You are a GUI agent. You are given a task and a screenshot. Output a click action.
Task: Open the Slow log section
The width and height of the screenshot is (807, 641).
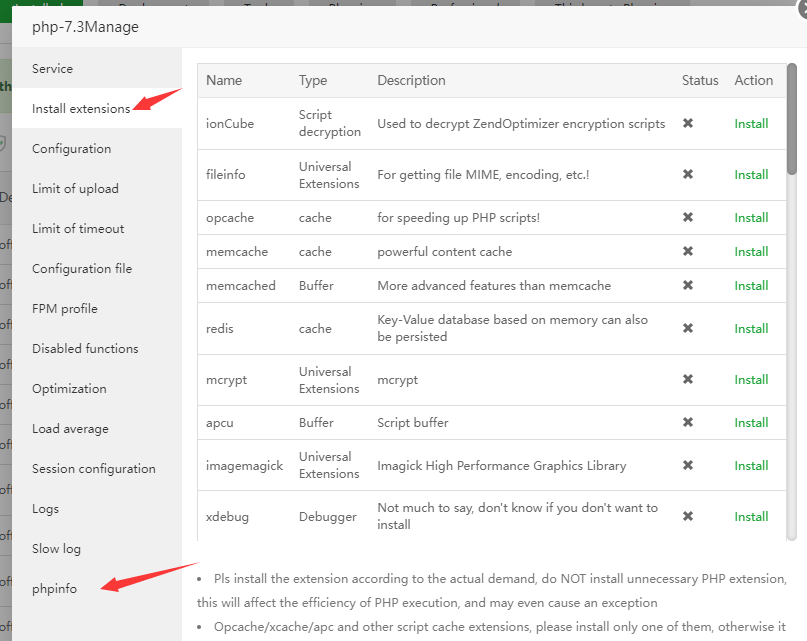[x=56, y=549]
